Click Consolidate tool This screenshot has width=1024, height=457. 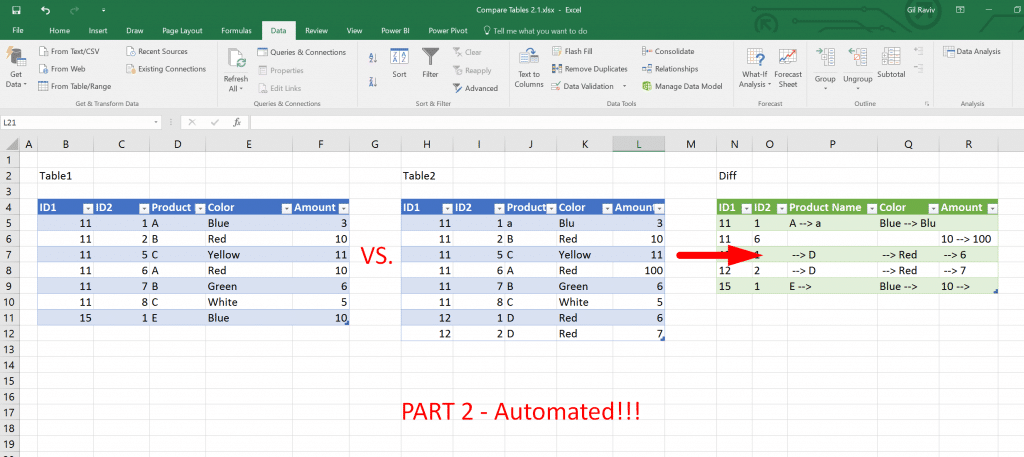[668, 51]
